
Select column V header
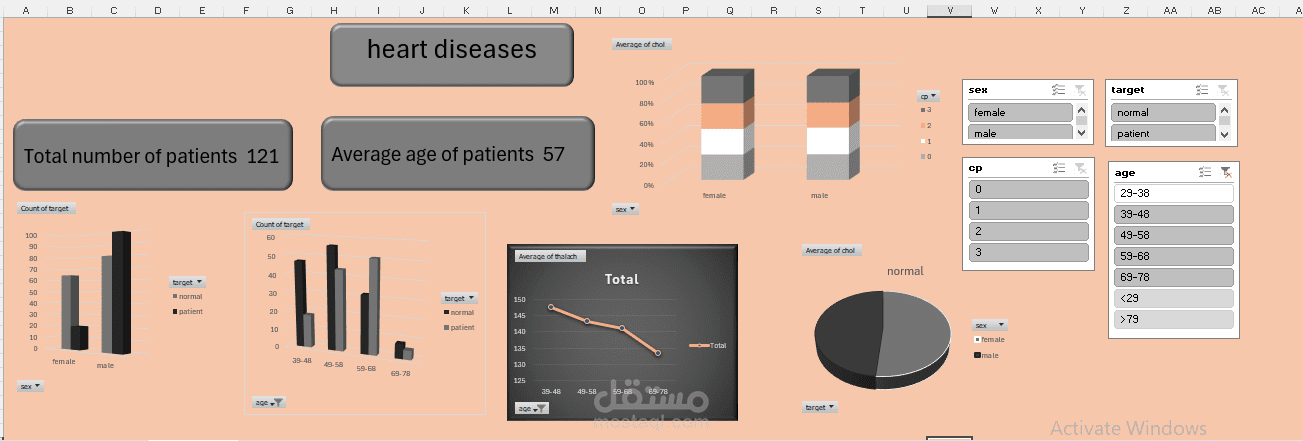click(x=949, y=10)
